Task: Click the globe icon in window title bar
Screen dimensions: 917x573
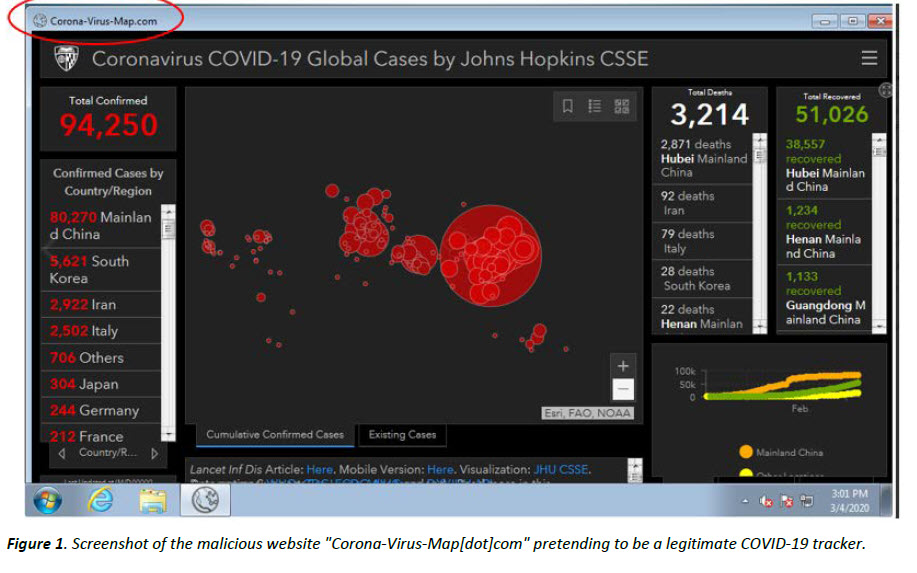Action: 40,21
